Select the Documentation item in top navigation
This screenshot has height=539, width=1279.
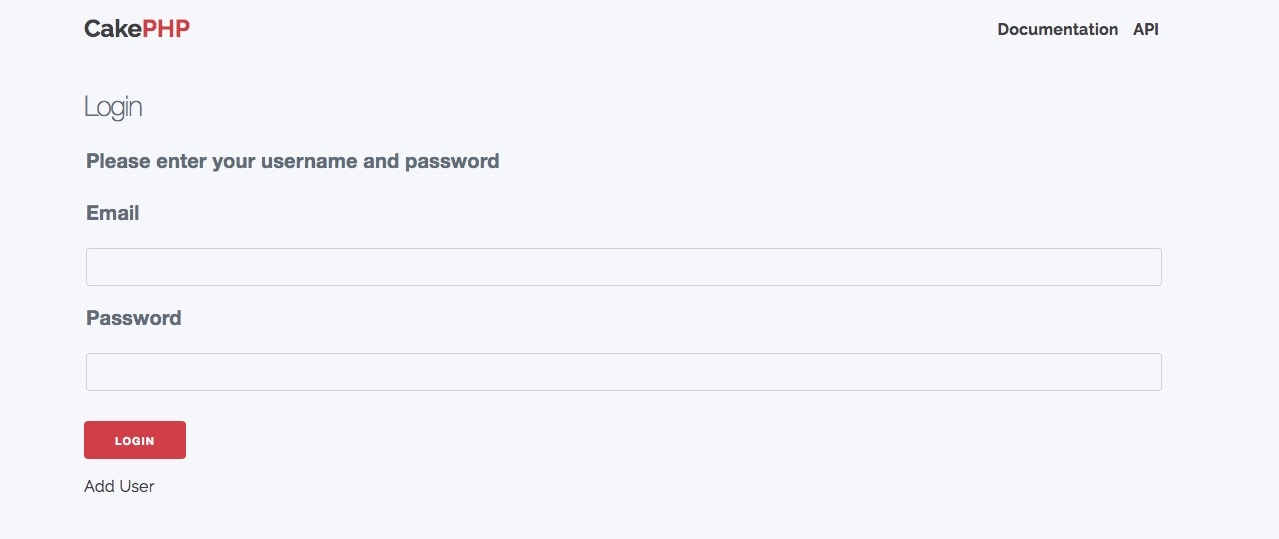(1057, 30)
